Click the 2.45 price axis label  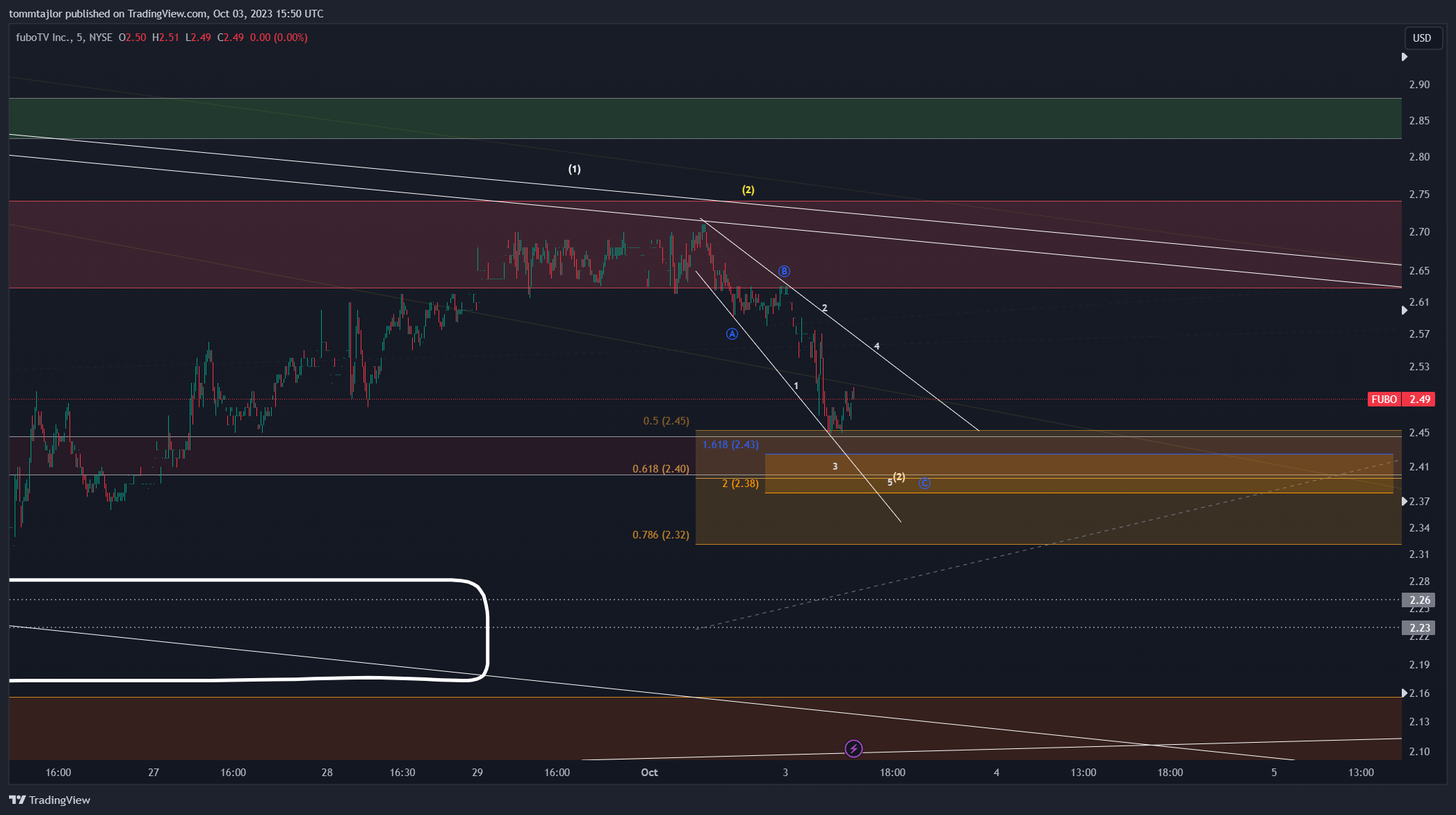(x=1419, y=433)
